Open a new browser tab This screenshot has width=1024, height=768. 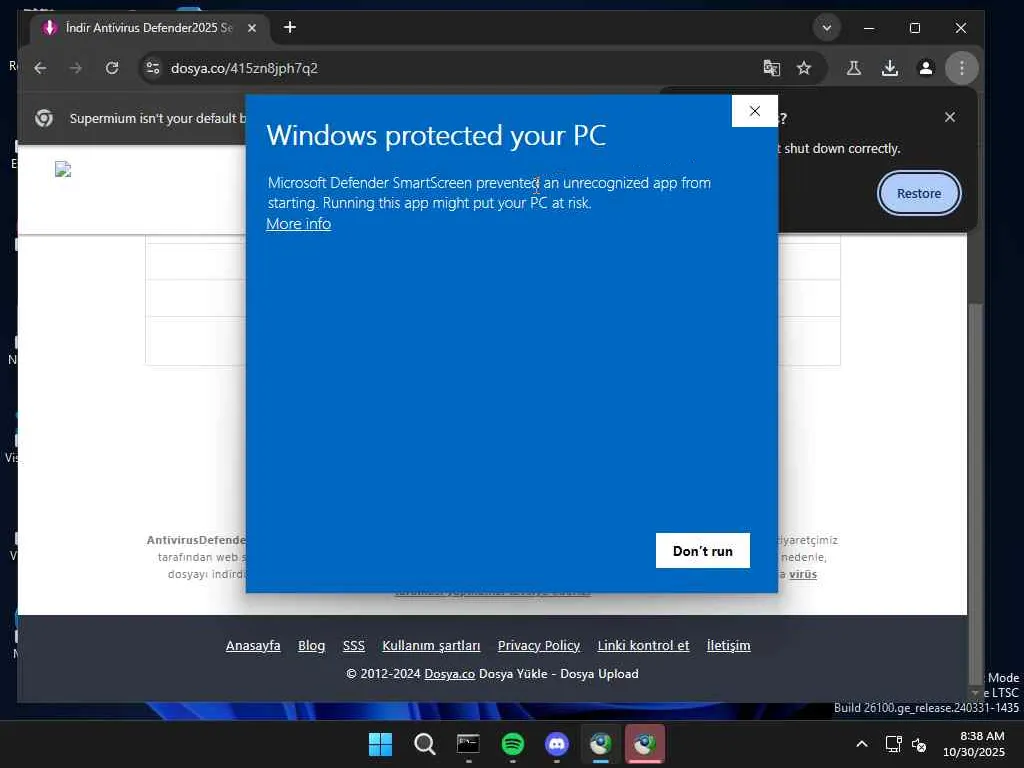pos(290,27)
